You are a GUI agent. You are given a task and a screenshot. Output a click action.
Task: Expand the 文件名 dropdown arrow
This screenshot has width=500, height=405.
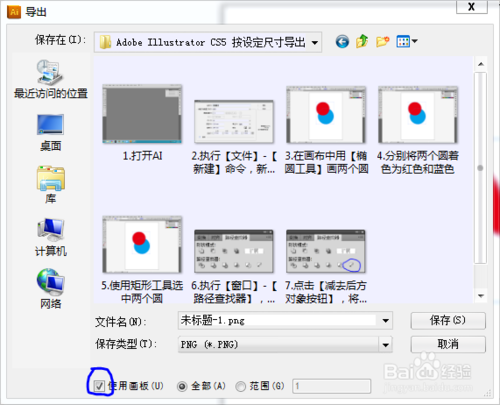[385, 321]
